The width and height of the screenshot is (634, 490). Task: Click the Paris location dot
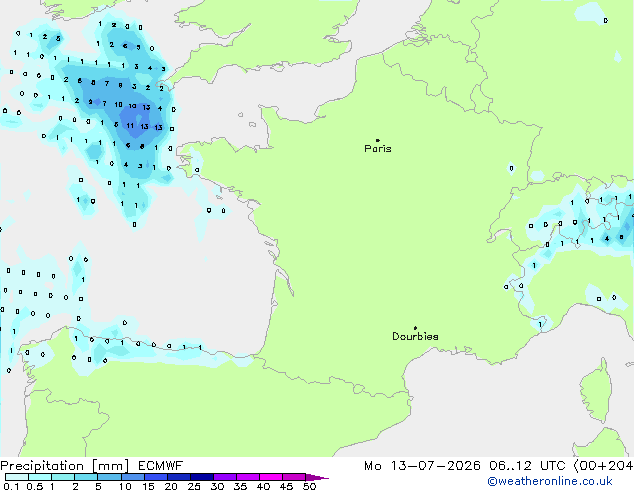coord(378,140)
